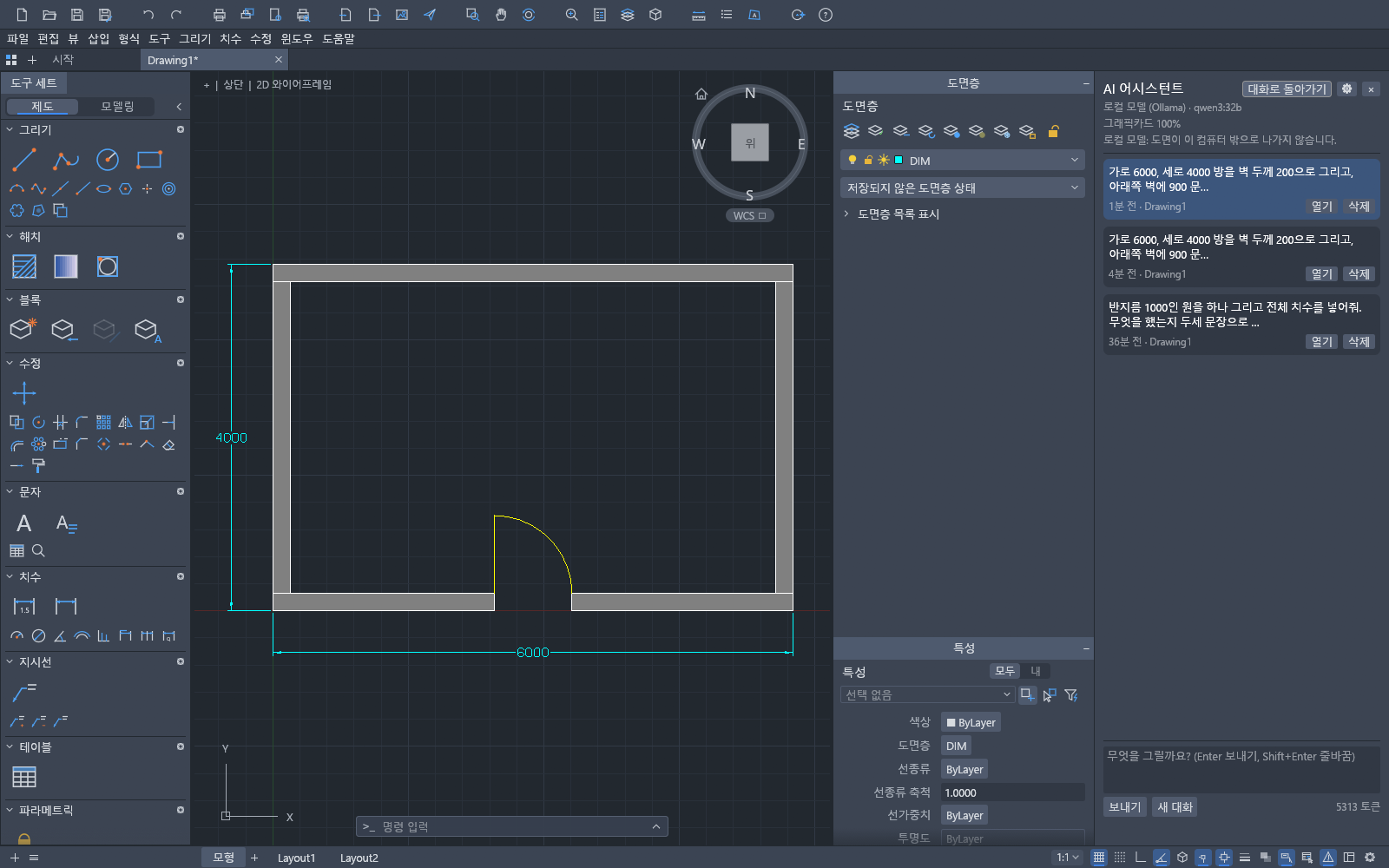Toggle lineweight display in status bar

[x=1245, y=858]
